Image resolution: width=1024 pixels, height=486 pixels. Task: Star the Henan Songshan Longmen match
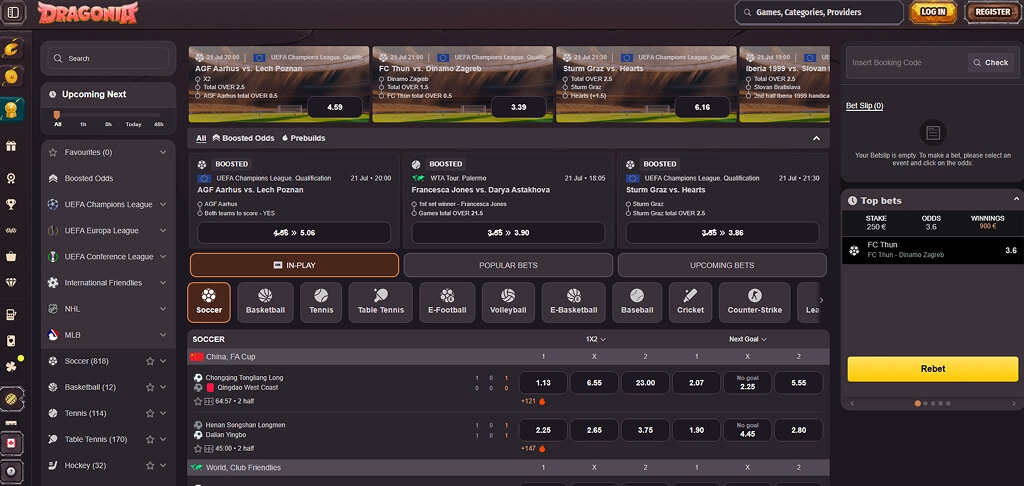coord(198,449)
